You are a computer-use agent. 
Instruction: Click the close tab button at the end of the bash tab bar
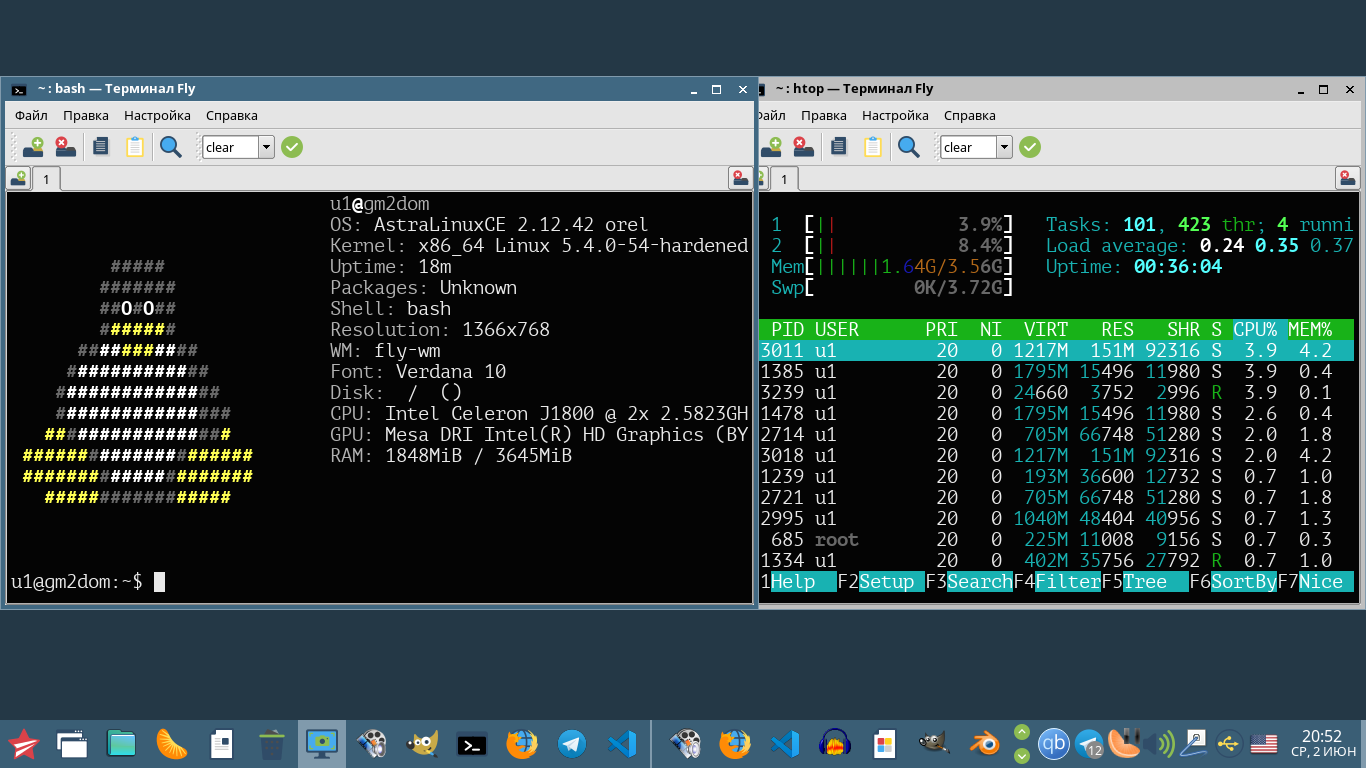click(740, 179)
